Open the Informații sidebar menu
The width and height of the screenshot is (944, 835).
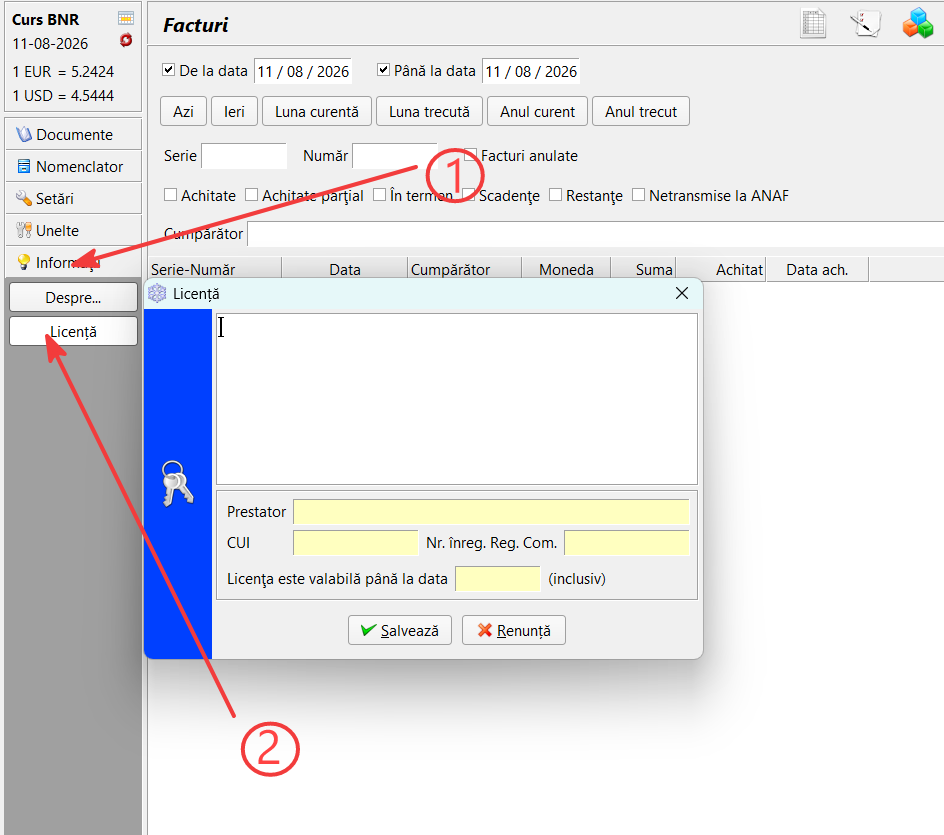[73, 262]
